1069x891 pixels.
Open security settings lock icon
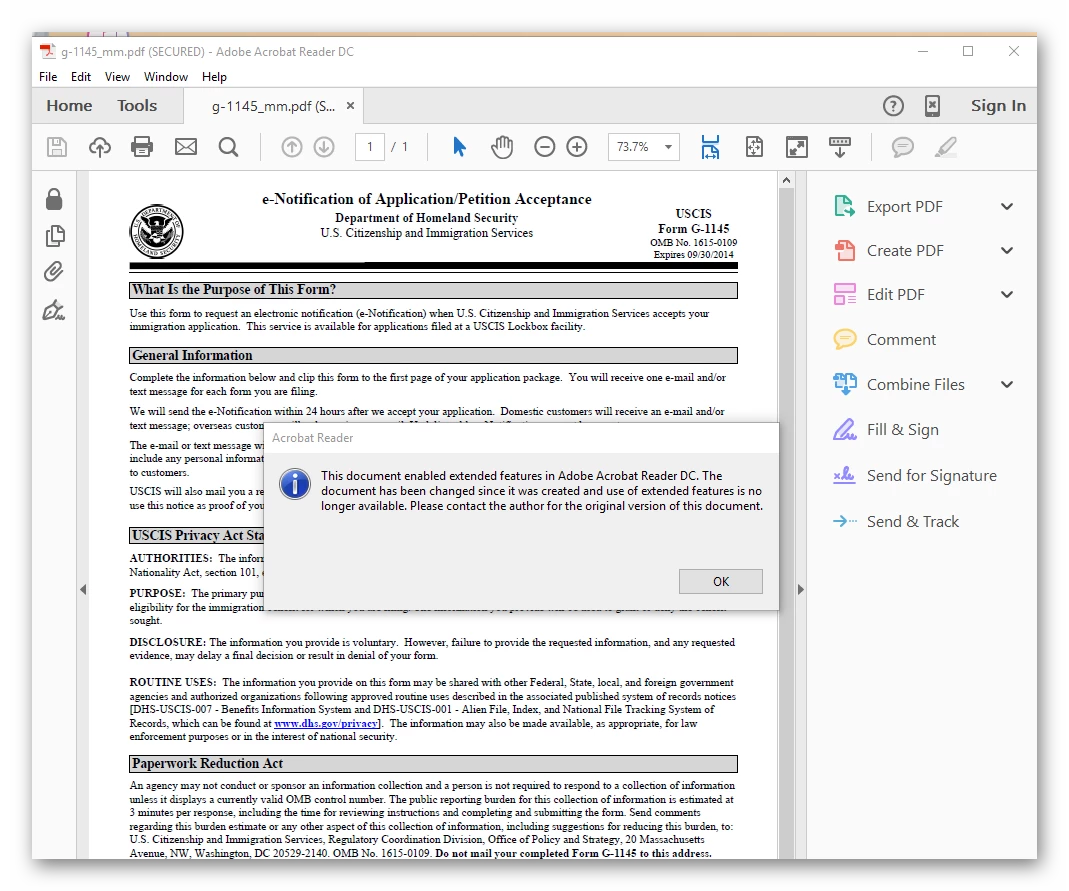coord(54,199)
